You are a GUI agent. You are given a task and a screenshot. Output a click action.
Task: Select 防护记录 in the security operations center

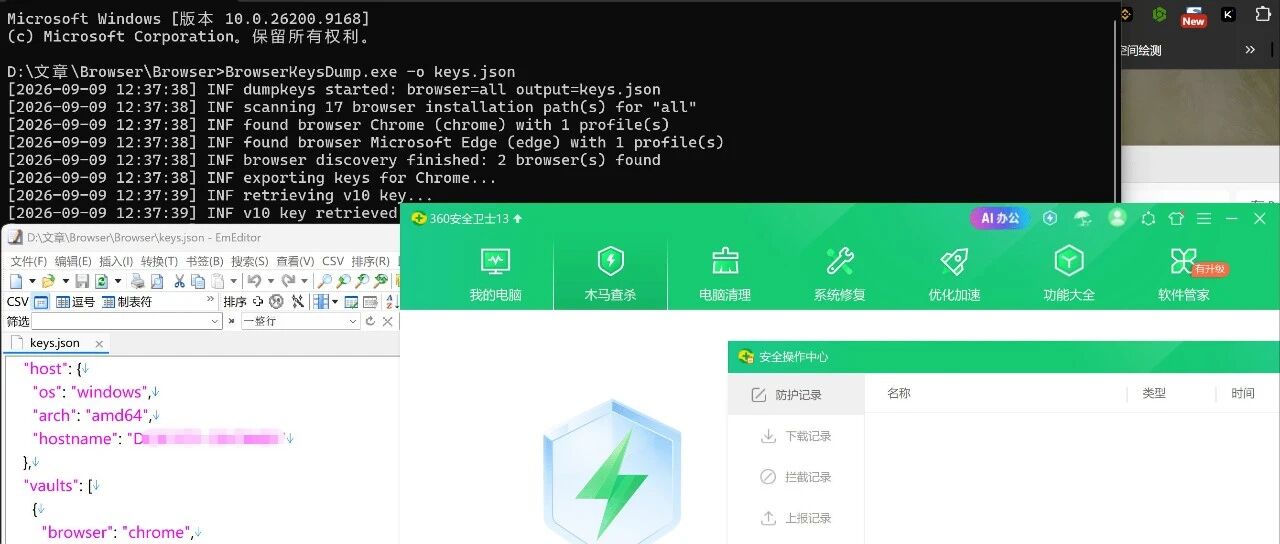tap(796, 394)
